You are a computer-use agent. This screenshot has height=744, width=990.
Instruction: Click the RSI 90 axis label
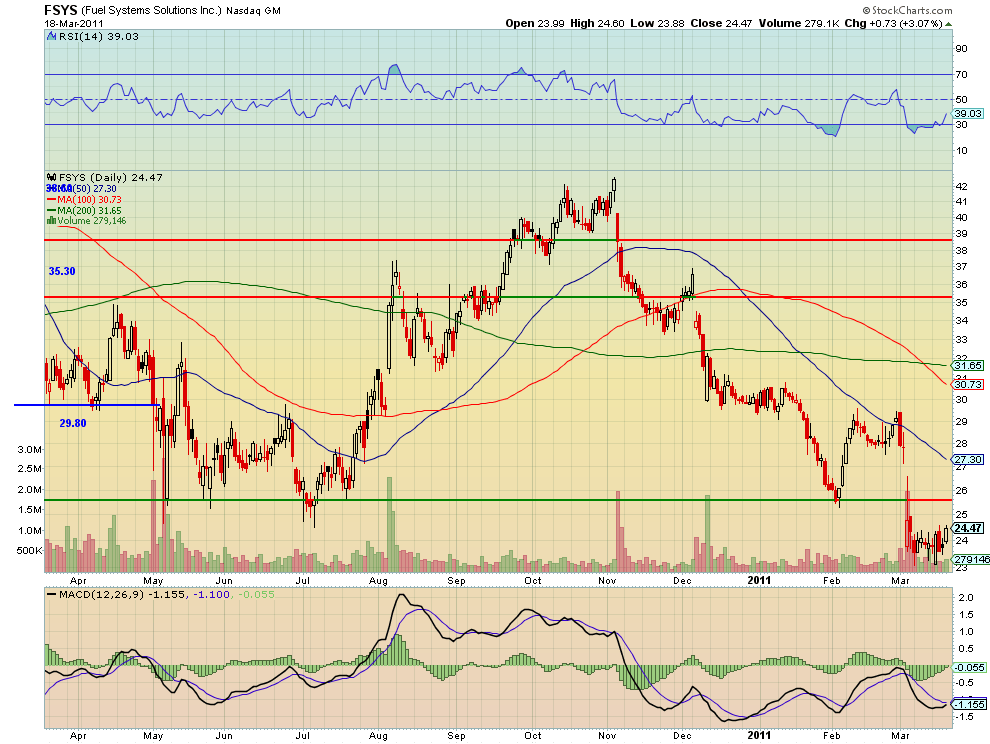click(x=962, y=49)
